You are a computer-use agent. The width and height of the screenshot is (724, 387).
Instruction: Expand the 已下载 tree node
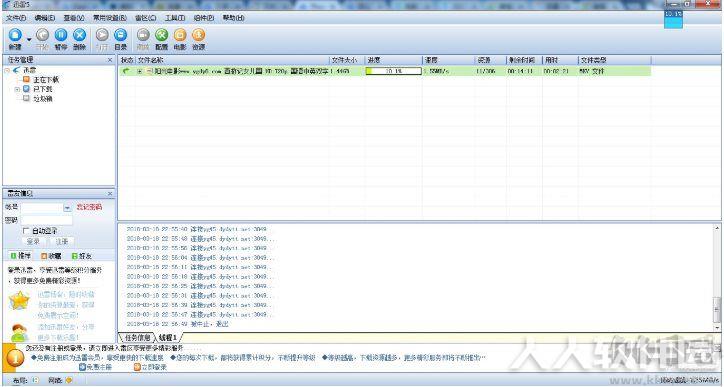[x=17, y=89]
